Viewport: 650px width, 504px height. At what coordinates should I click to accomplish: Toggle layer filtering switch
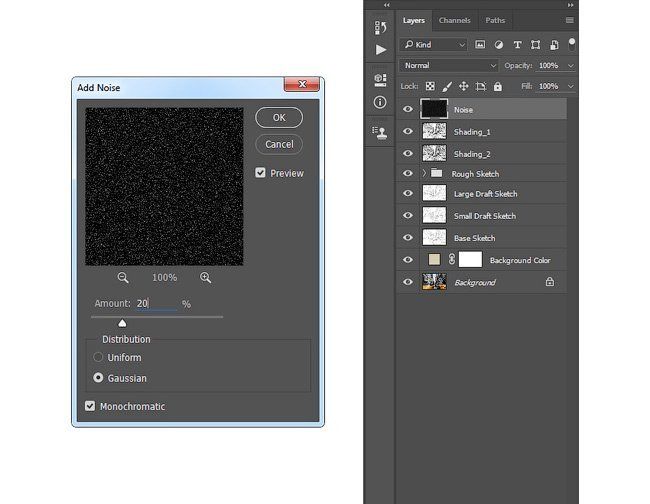pyautogui.click(x=572, y=44)
